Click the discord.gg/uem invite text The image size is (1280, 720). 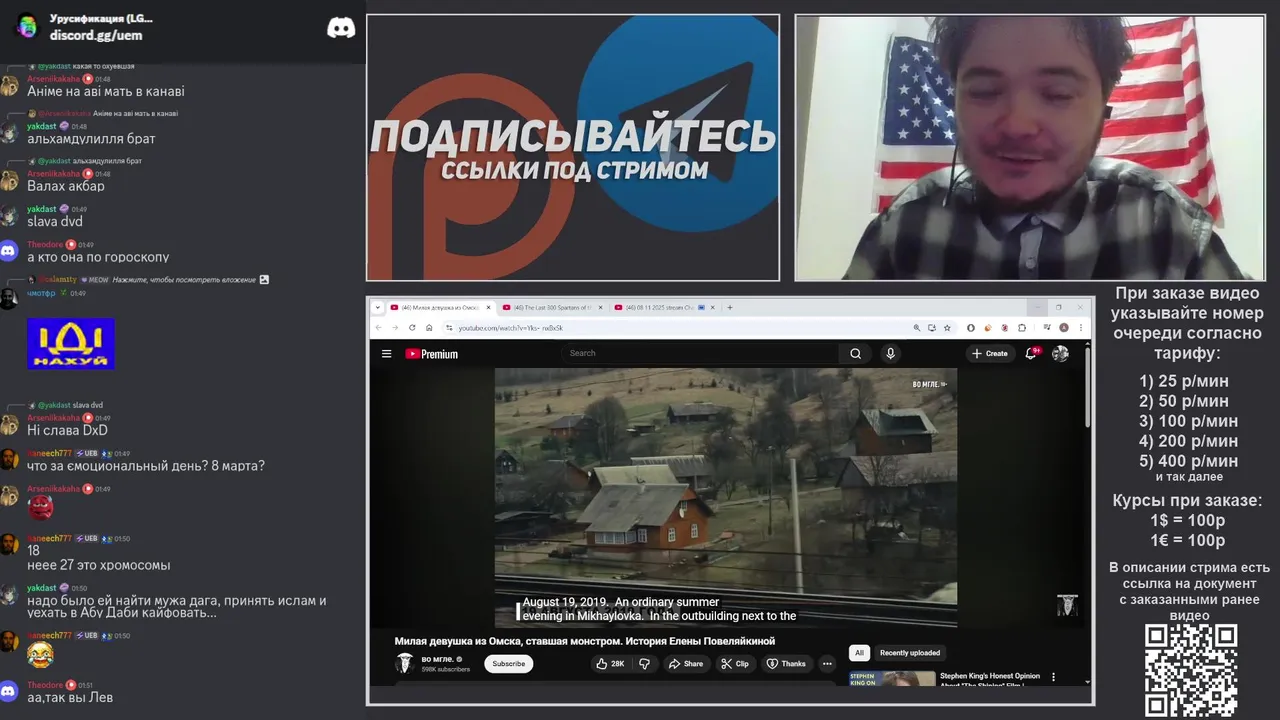pos(96,35)
